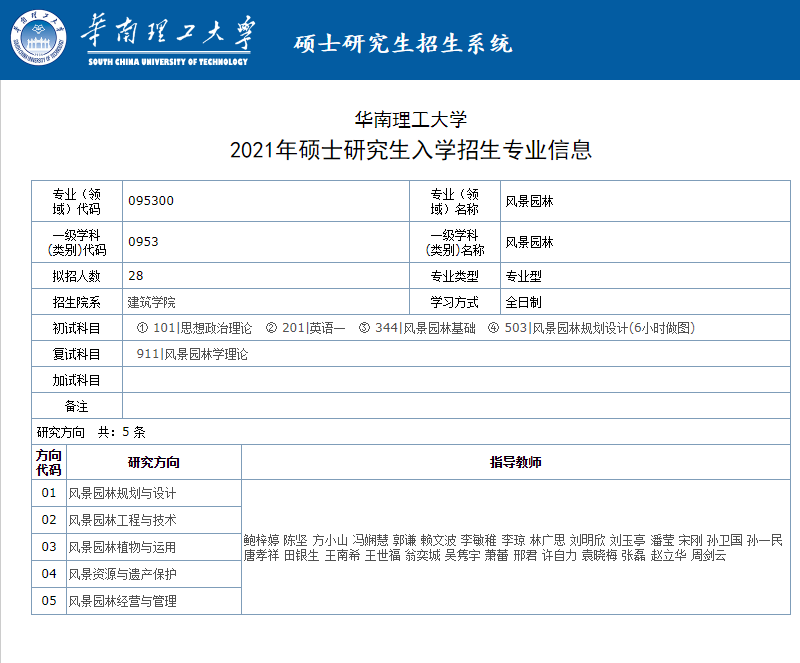800x663 pixels.
Task: Click the 复试科目 row label
Action: [77, 354]
